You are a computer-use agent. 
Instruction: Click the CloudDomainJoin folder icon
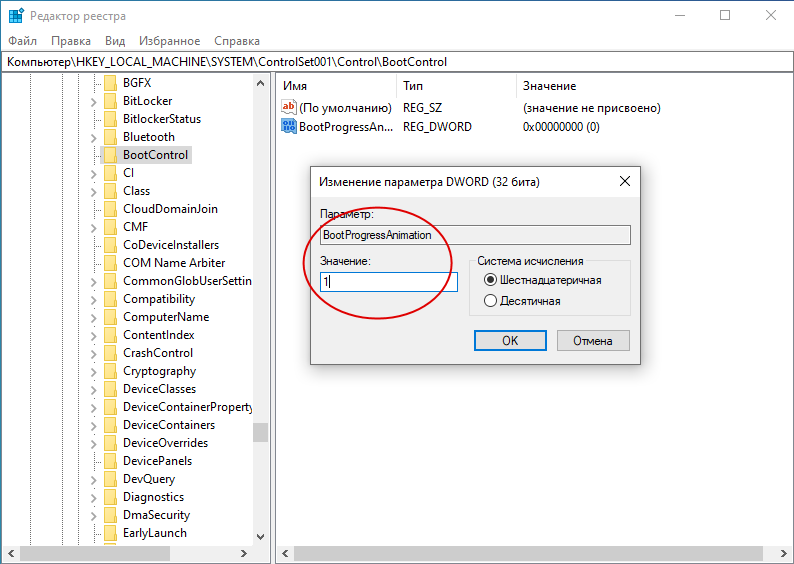tap(110, 209)
